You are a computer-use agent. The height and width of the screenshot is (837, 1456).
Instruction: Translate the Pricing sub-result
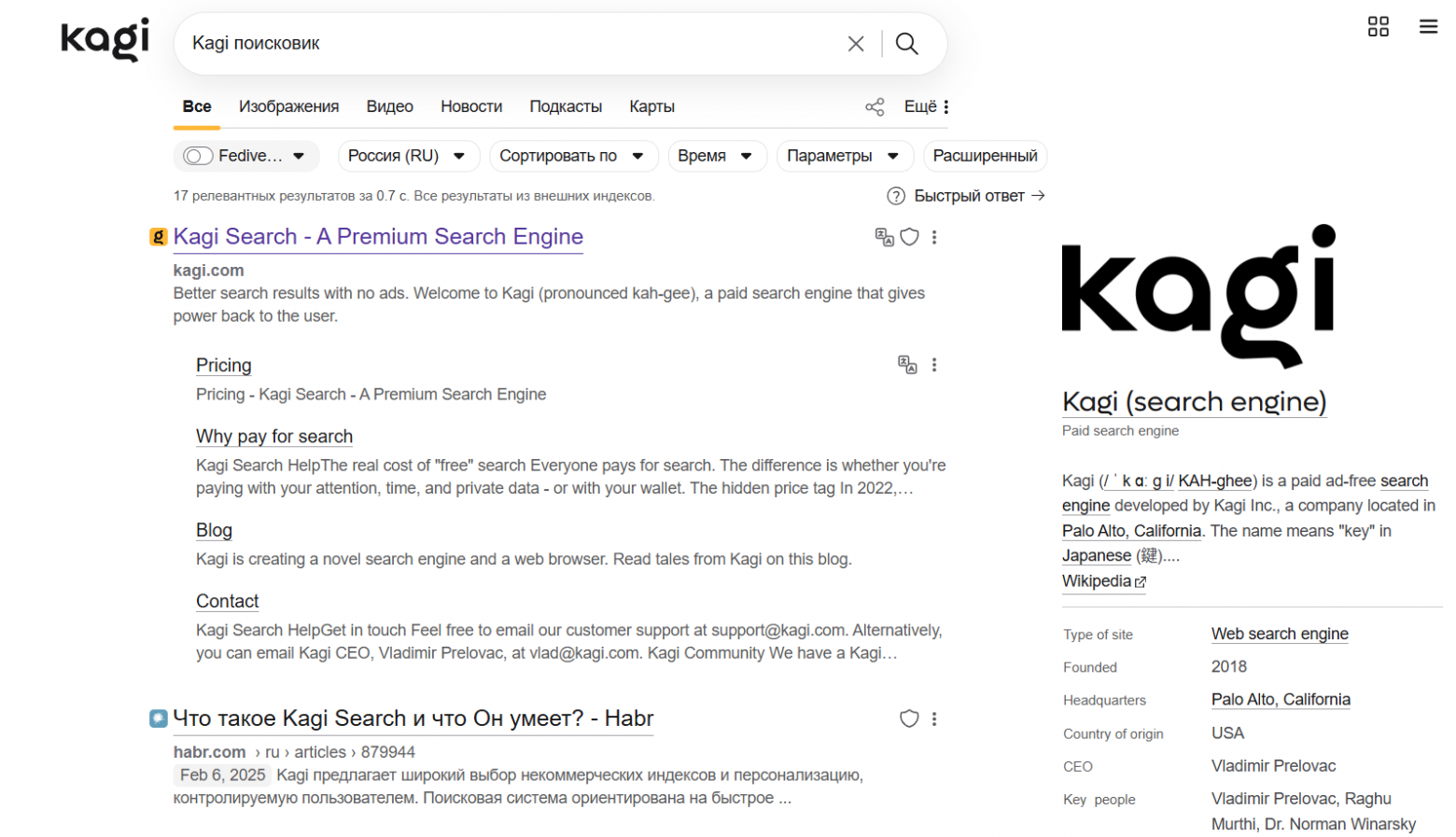[x=907, y=365]
